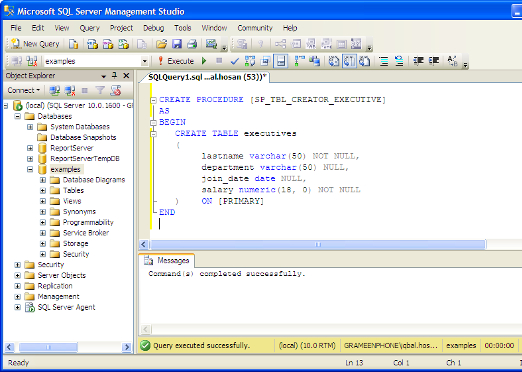Switch output to Results to File
The image size is (522, 372).
point(365,61)
